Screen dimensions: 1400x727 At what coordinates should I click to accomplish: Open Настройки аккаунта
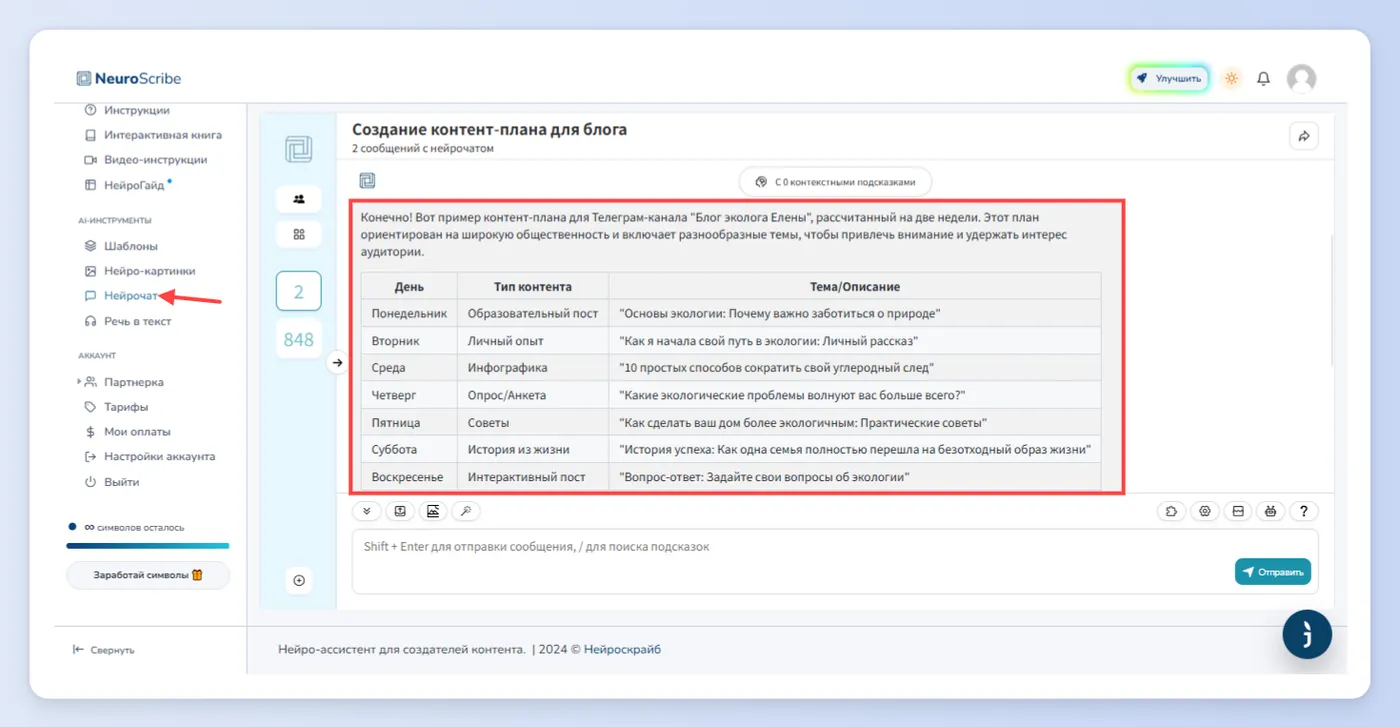150,457
